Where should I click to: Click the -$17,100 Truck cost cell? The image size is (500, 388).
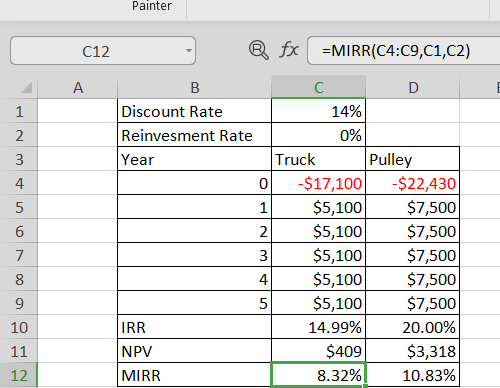tap(319, 183)
